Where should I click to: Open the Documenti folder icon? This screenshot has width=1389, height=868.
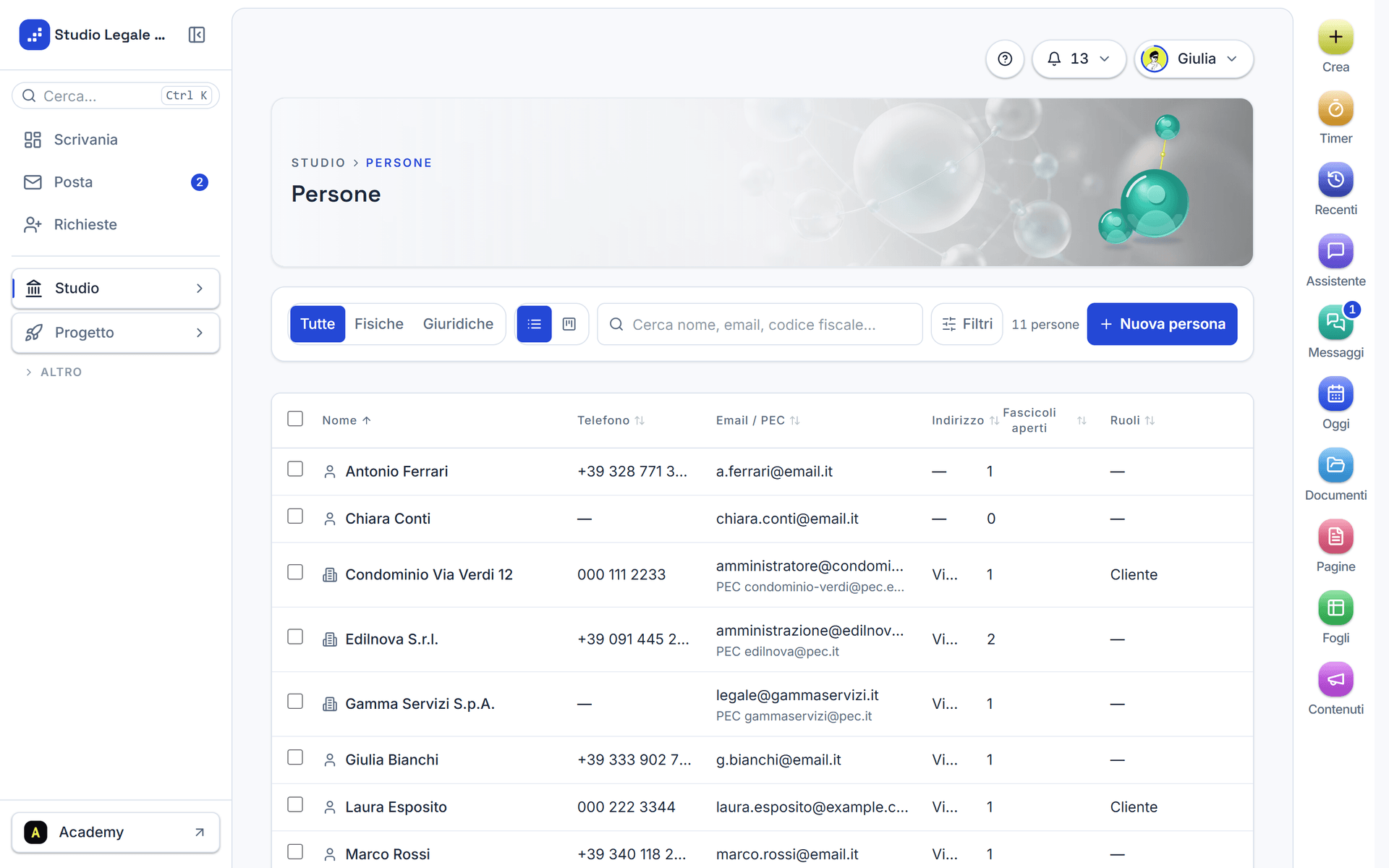[1335, 466]
